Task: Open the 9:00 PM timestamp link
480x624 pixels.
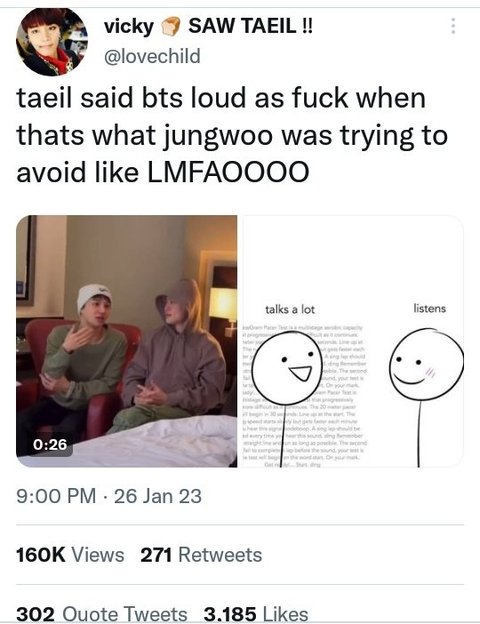Action: (x=56, y=496)
